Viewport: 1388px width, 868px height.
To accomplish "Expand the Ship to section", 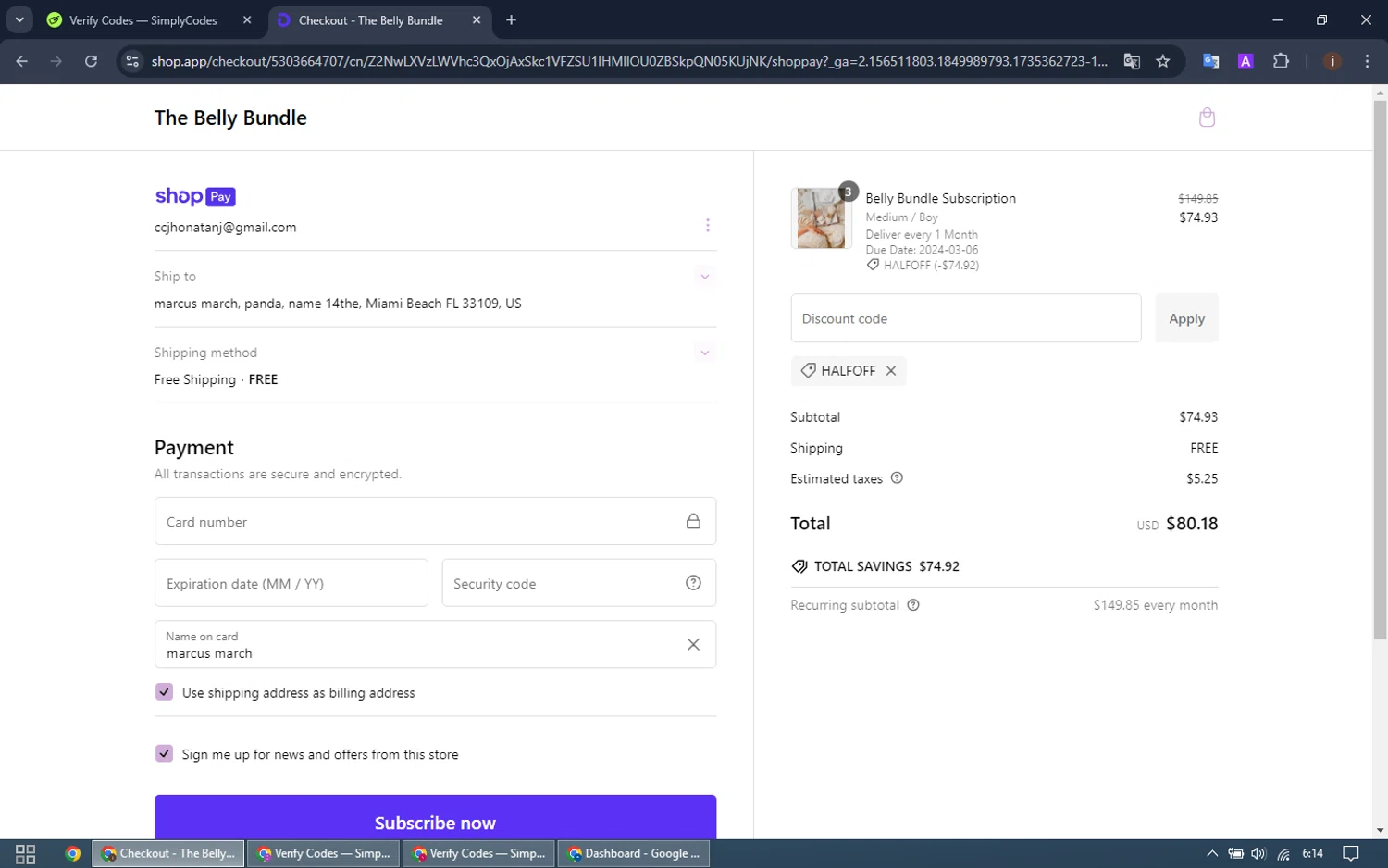I will [704, 277].
